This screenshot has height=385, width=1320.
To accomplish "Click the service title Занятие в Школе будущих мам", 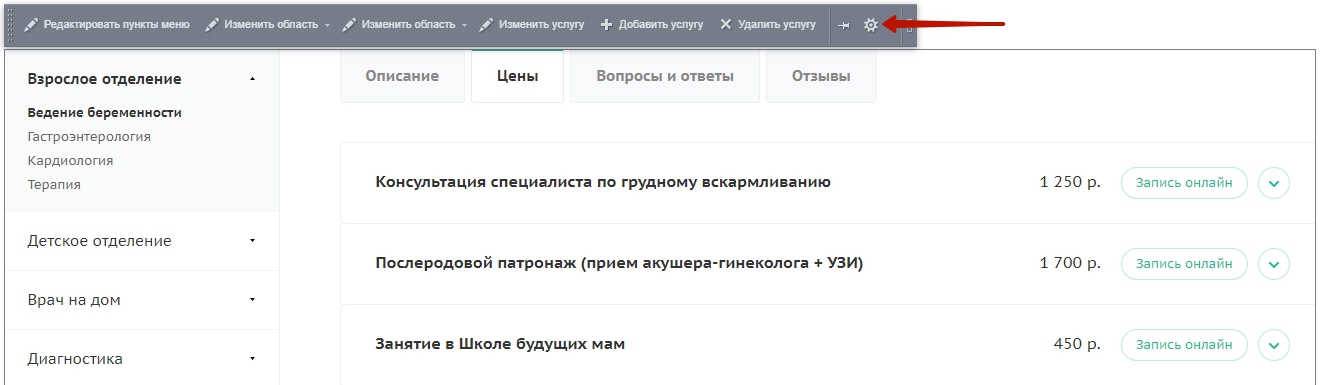I will click(500, 344).
